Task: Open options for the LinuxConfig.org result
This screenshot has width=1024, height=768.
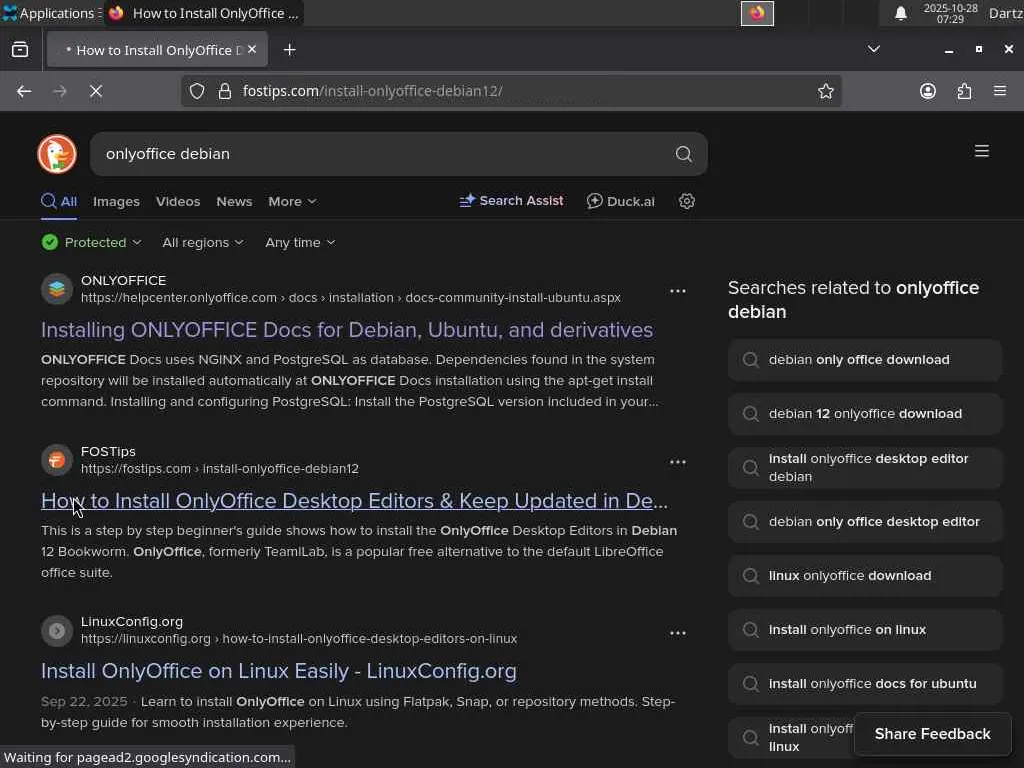Action: pyautogui.click(x=678, y=633)
